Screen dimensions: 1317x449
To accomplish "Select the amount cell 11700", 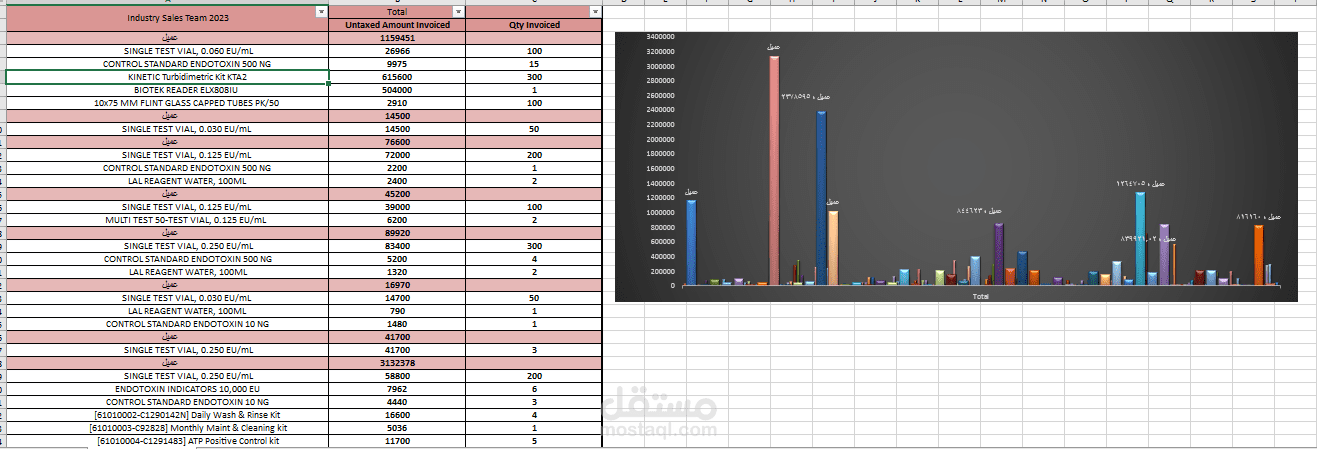I will point(397,440).
